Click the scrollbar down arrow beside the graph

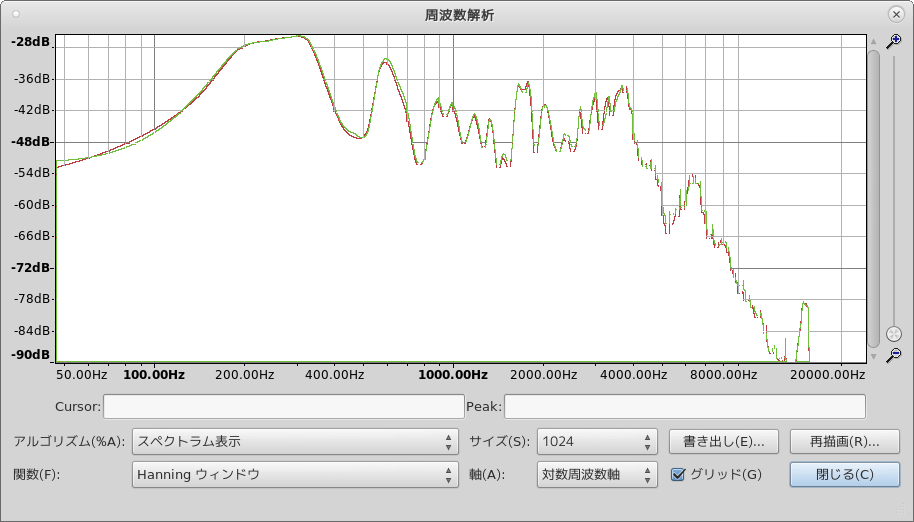coord(873,355)
